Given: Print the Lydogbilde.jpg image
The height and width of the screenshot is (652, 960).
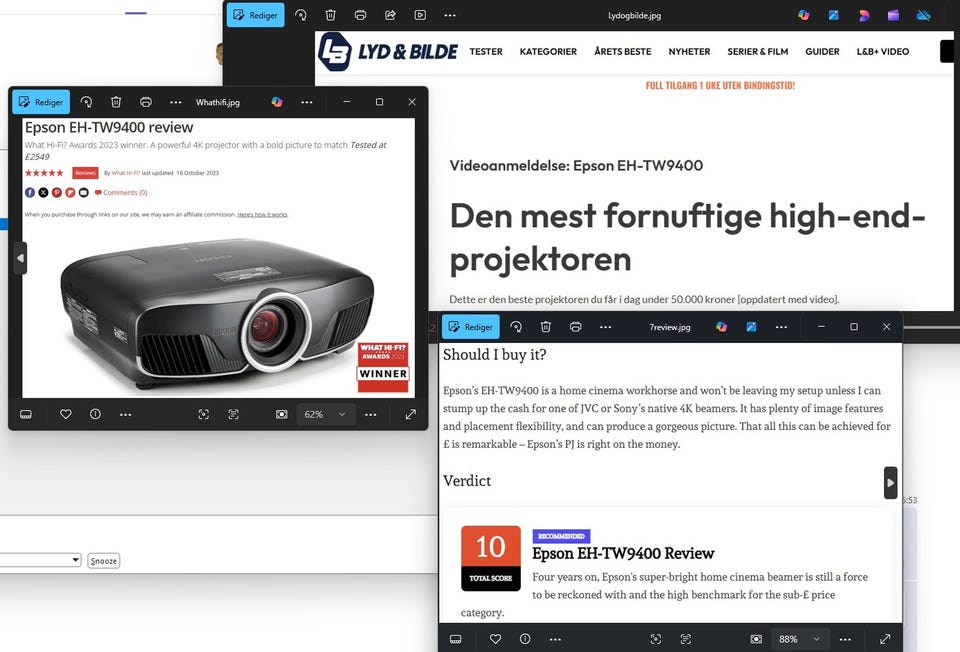Looking at the screenshot, I should (361, 15).
